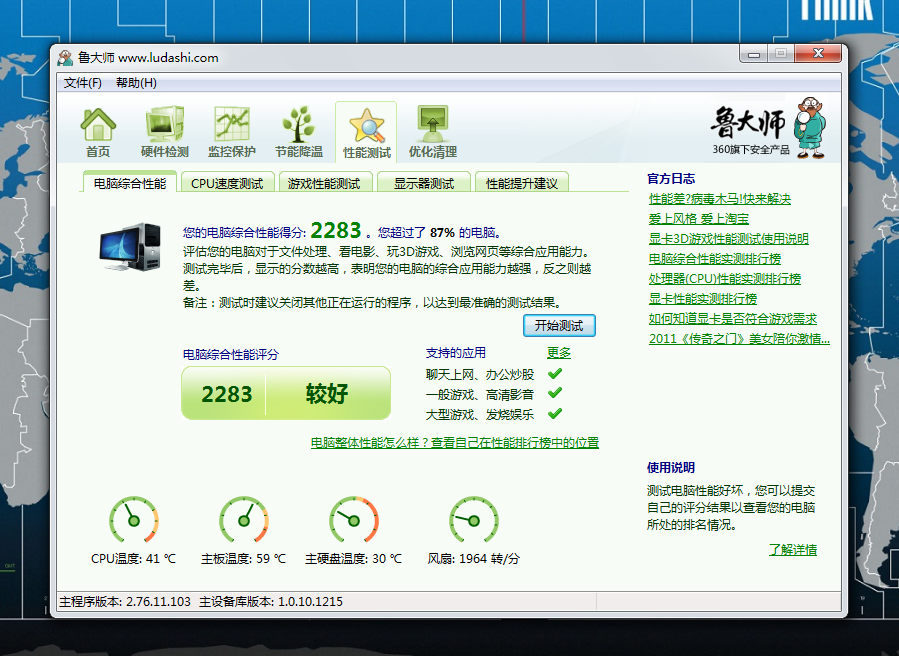The height and width of the screenshot is (656, 899).
Task: Minimize the 鲁大师 window
Action: pyautogui.click(x=754, y=54)
